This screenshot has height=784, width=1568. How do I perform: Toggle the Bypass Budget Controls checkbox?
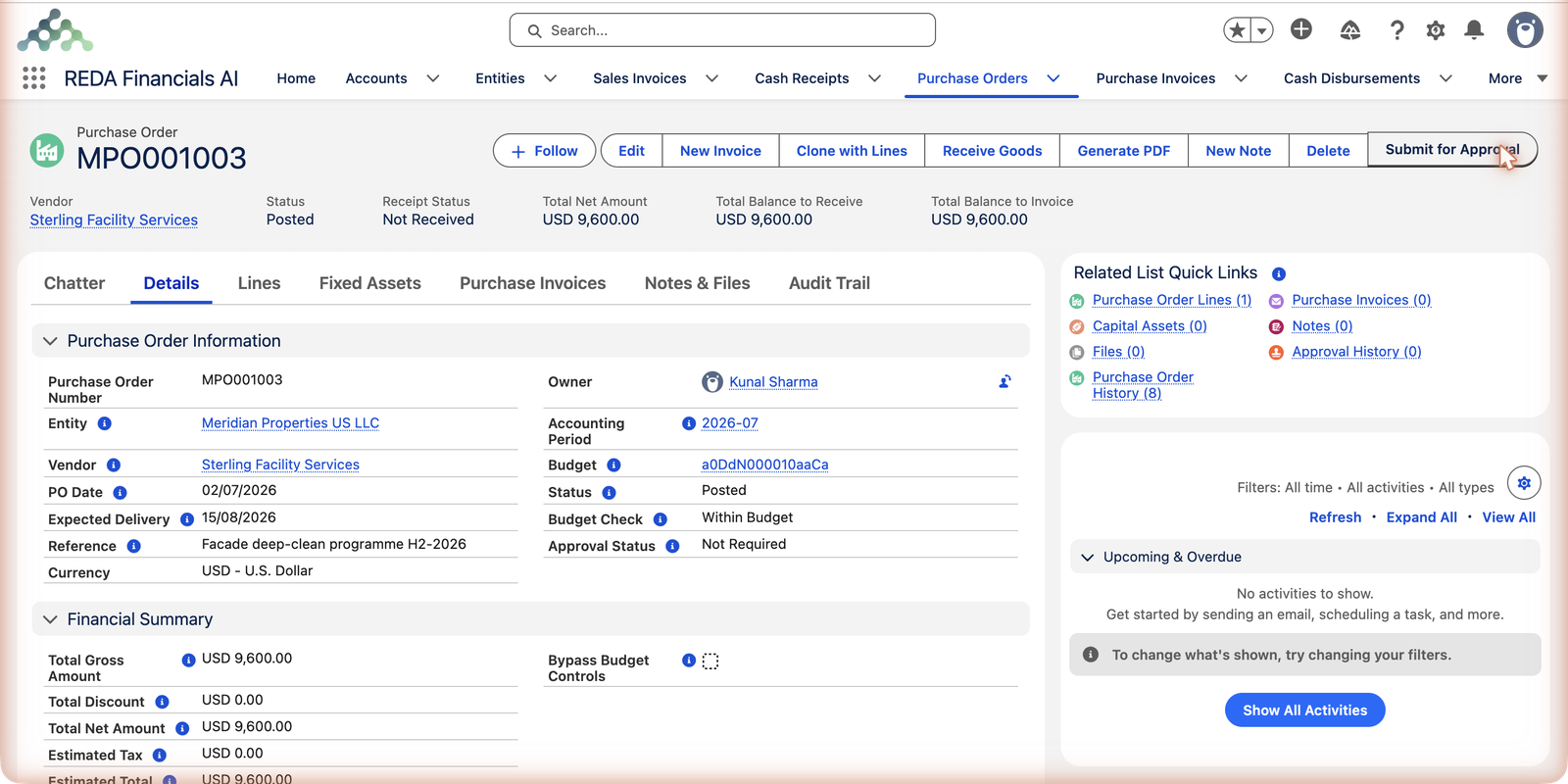[x=710, y=661]
